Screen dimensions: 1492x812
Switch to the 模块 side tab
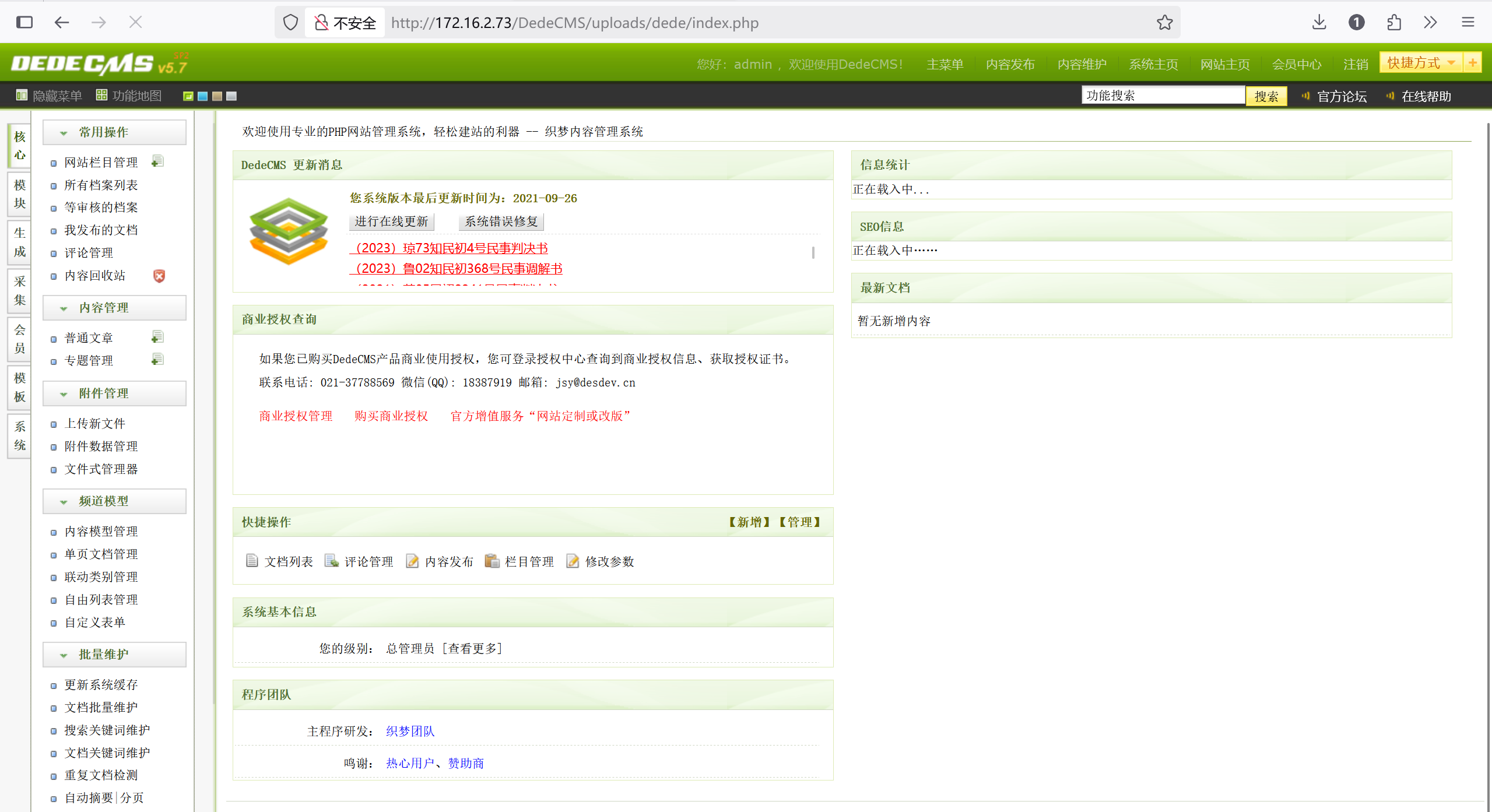(19, 194)
